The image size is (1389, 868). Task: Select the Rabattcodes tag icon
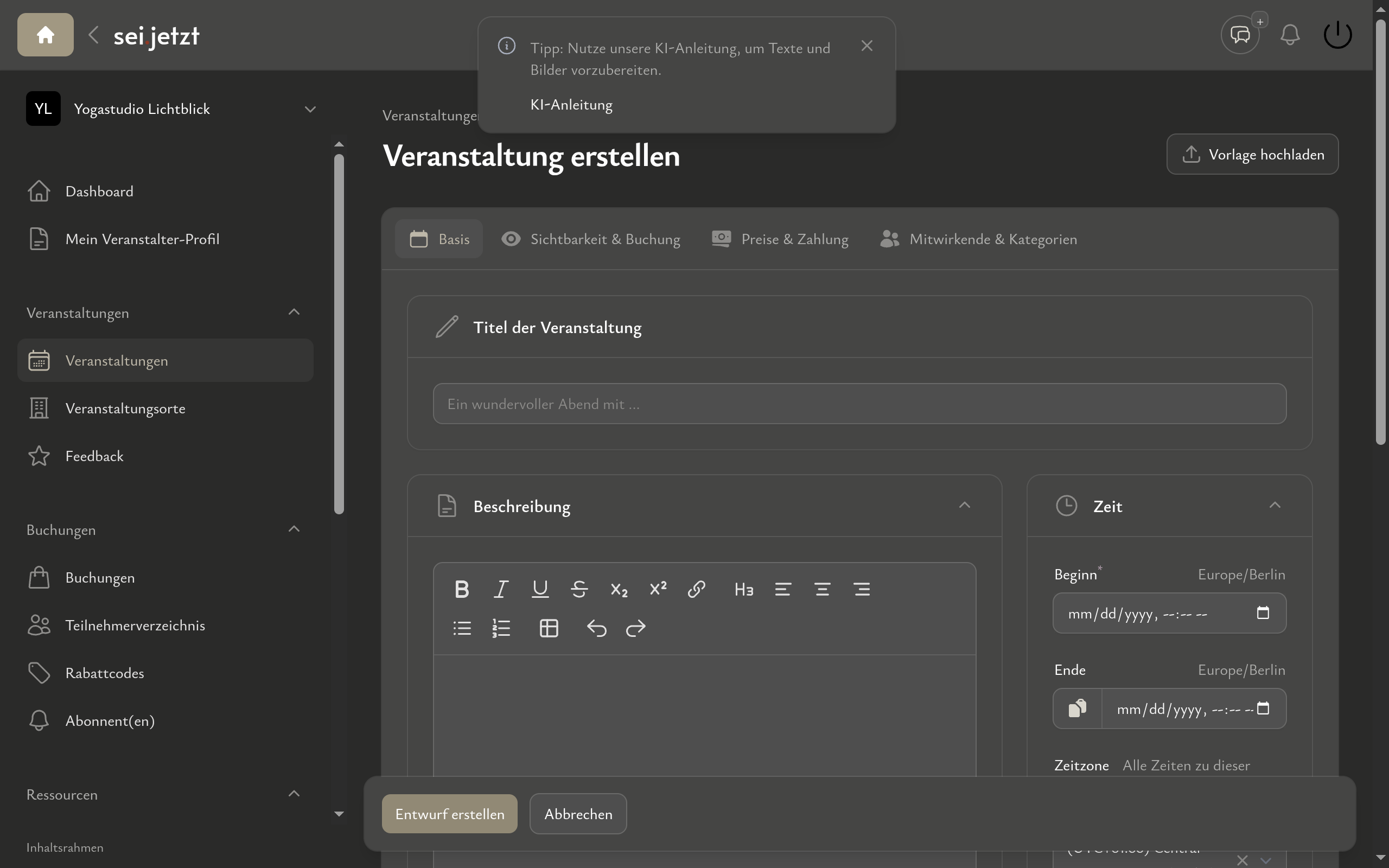coord(38,672)
